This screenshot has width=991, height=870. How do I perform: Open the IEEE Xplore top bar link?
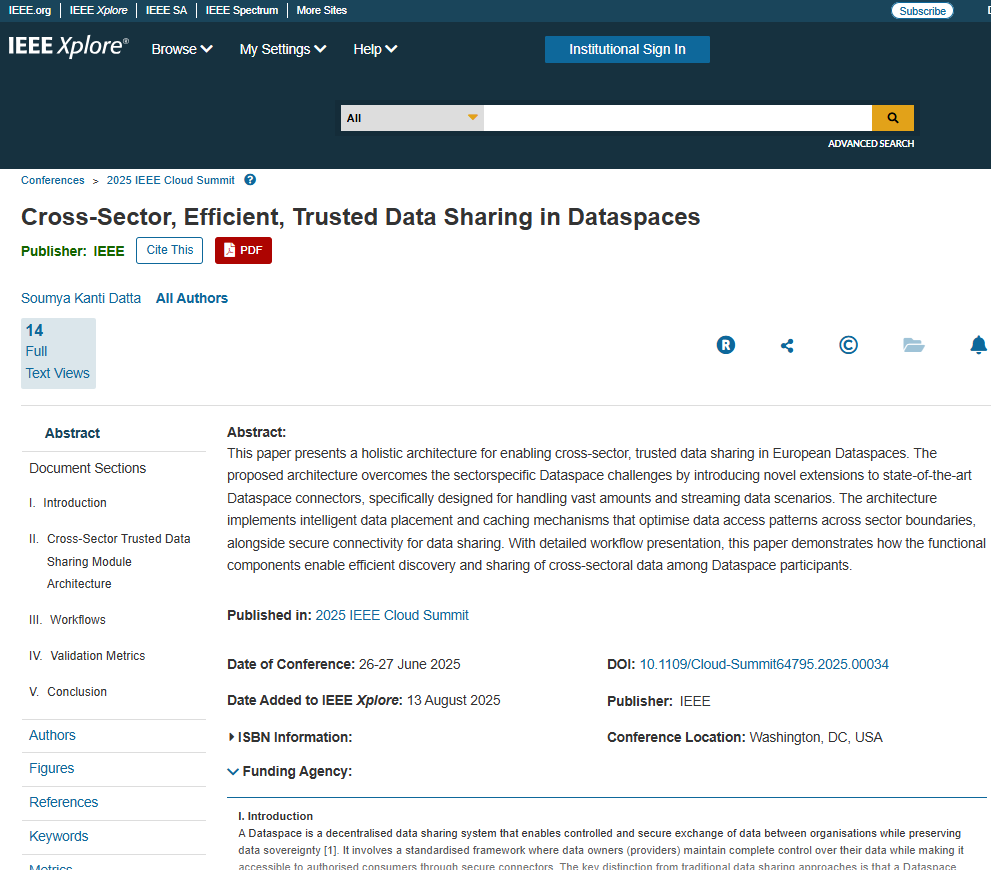click(98, 10)
